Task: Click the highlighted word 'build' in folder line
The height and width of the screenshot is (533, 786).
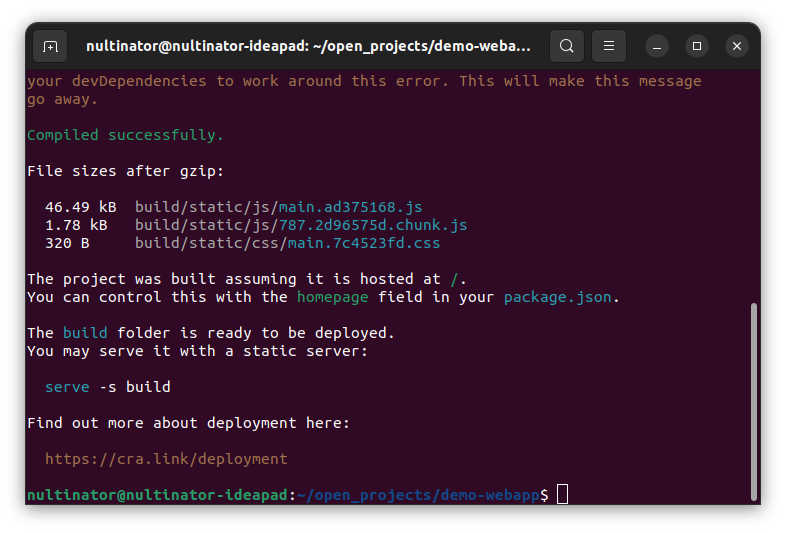Action: click(85, 333)
